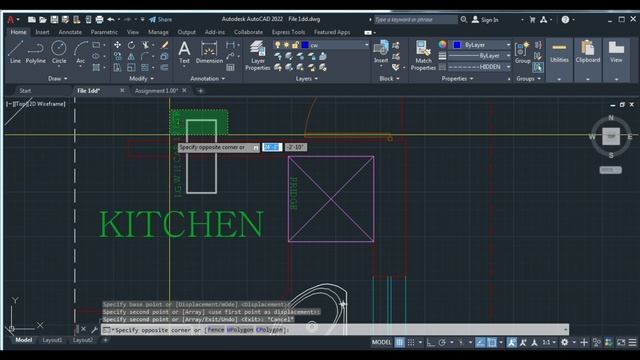The width and height of the screenshot is (640, 360).
Task: Open the 1:1 annotation scale dropdown
Action: pyautogui.click(x=549, y=342)
